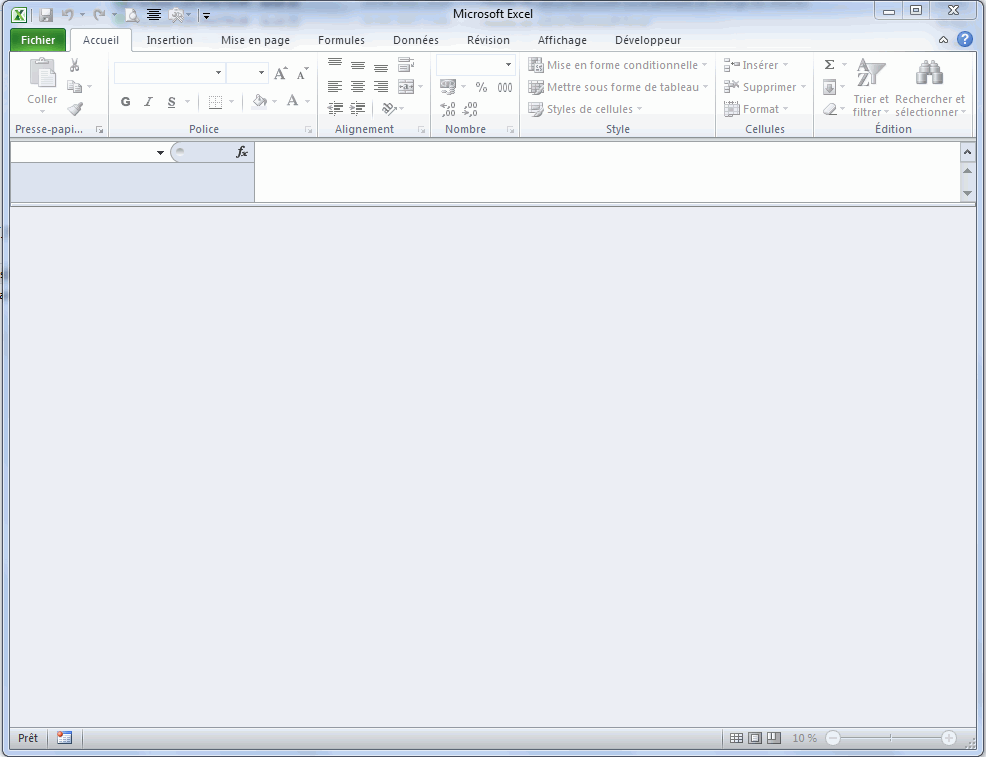Open the Name Box dropdown arrow

tap(160, 153)
